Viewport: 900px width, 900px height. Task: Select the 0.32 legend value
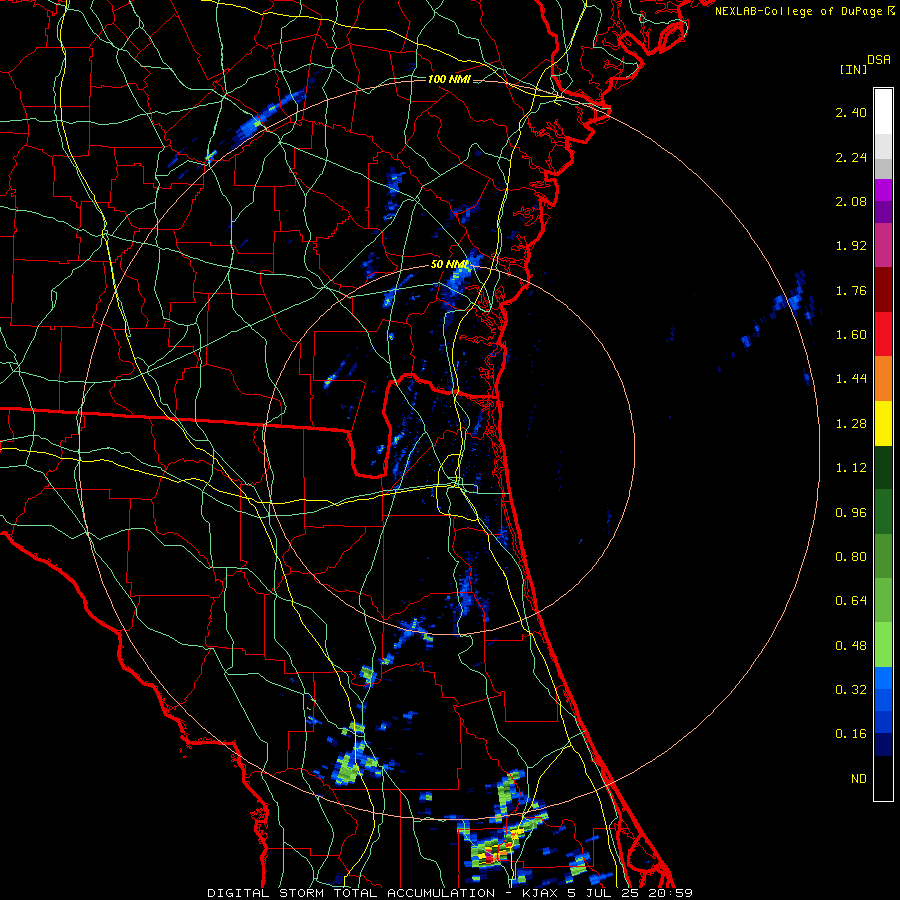851,689
